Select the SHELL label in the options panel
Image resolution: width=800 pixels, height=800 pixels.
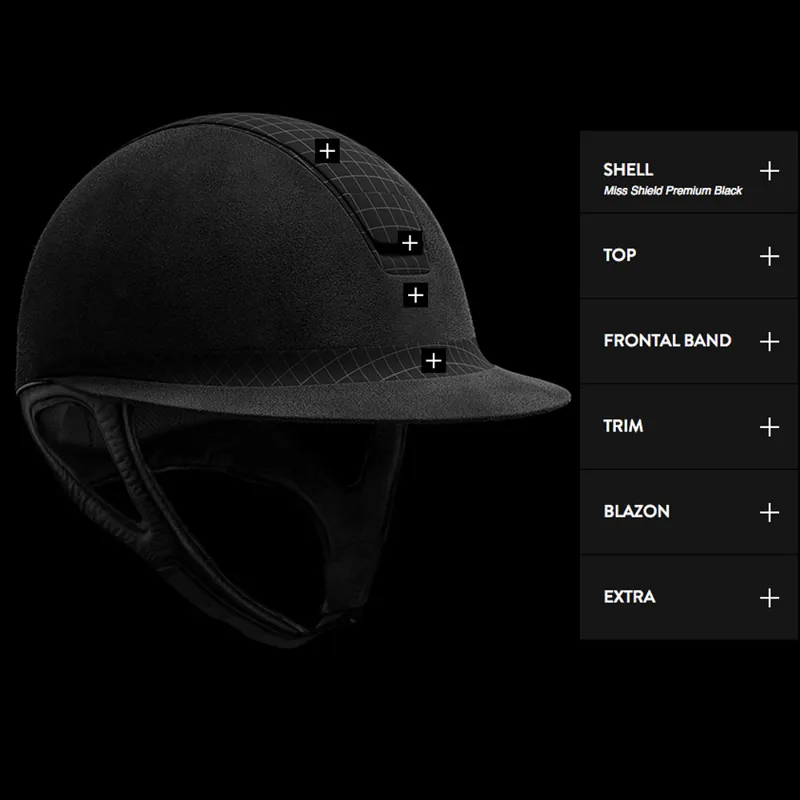tap(628, 170)
